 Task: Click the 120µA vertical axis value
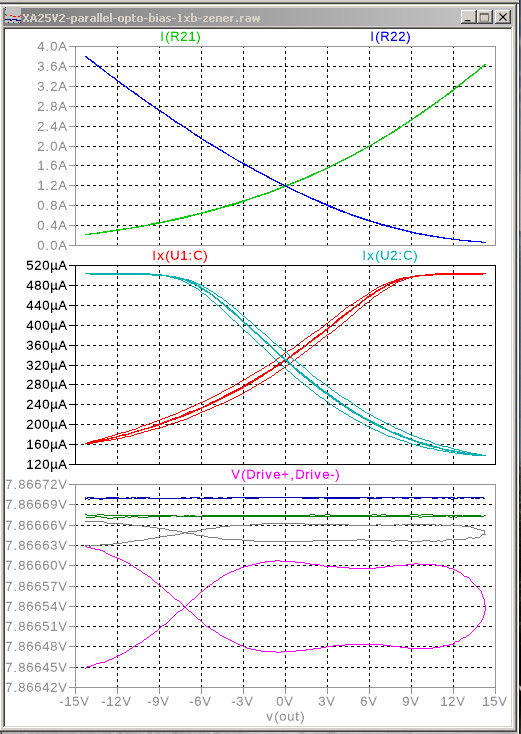point(49,464)
